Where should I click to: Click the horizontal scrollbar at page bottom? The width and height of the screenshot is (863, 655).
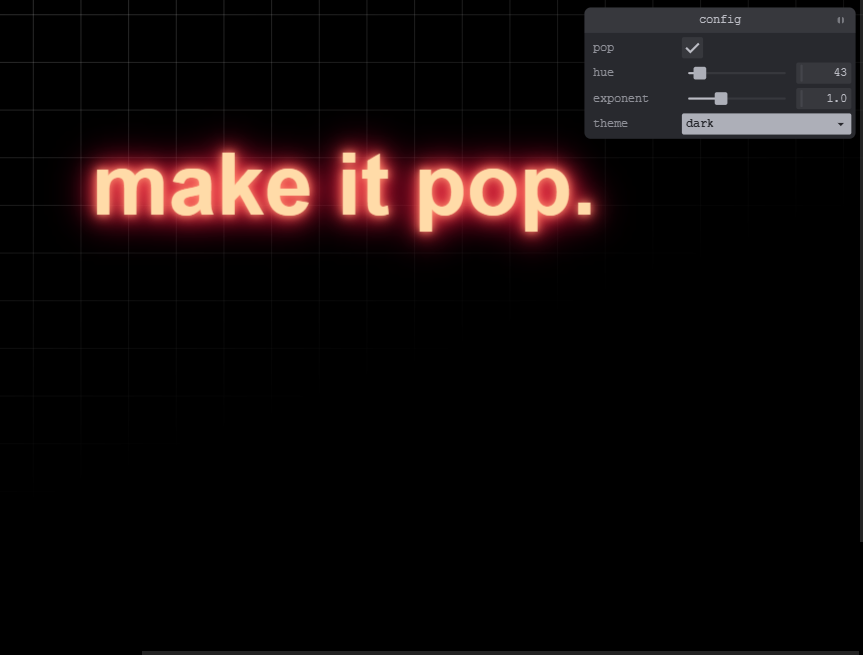pos(500,652)
